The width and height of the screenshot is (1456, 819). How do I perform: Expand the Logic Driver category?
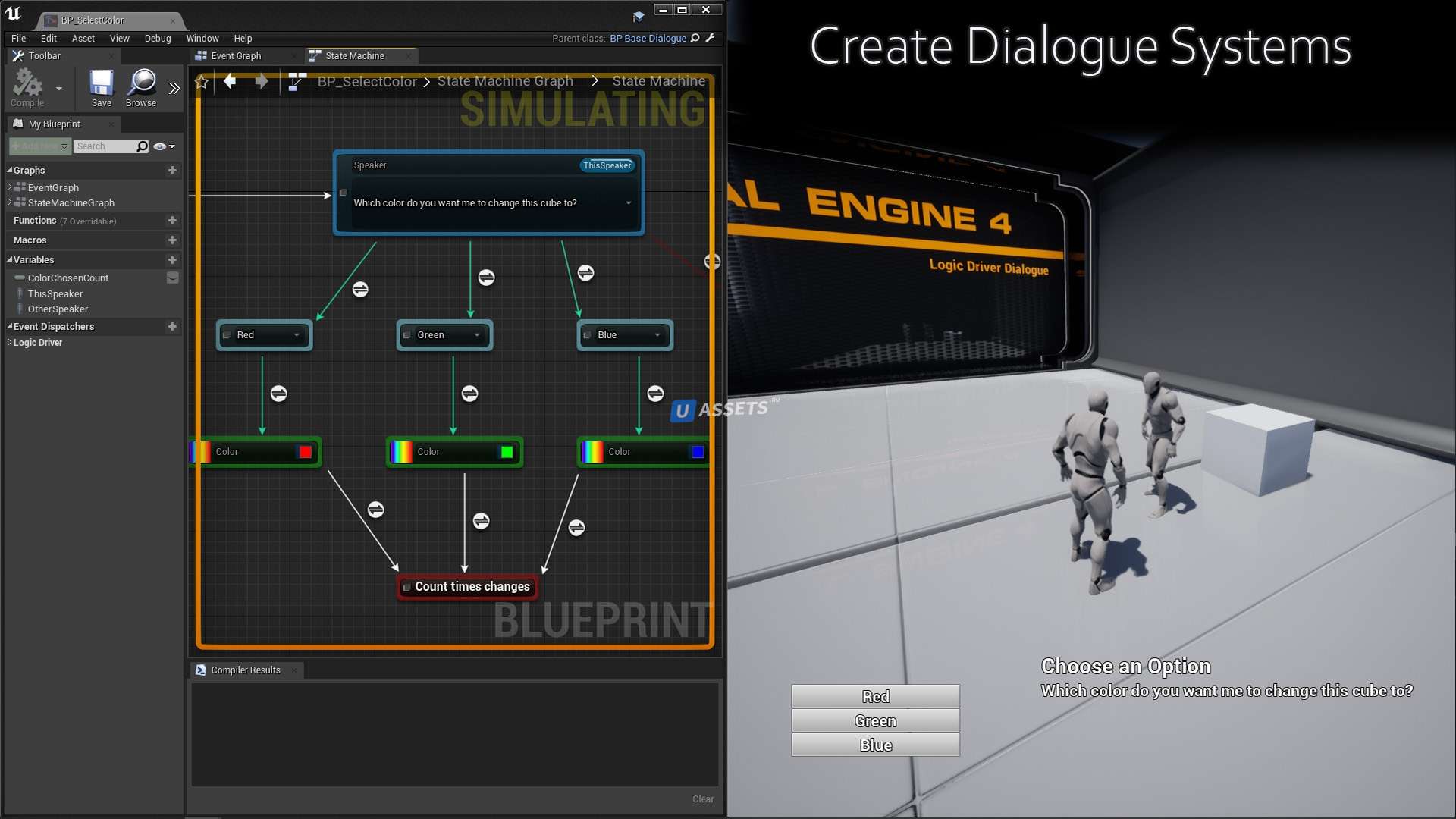tap(9, 342)
